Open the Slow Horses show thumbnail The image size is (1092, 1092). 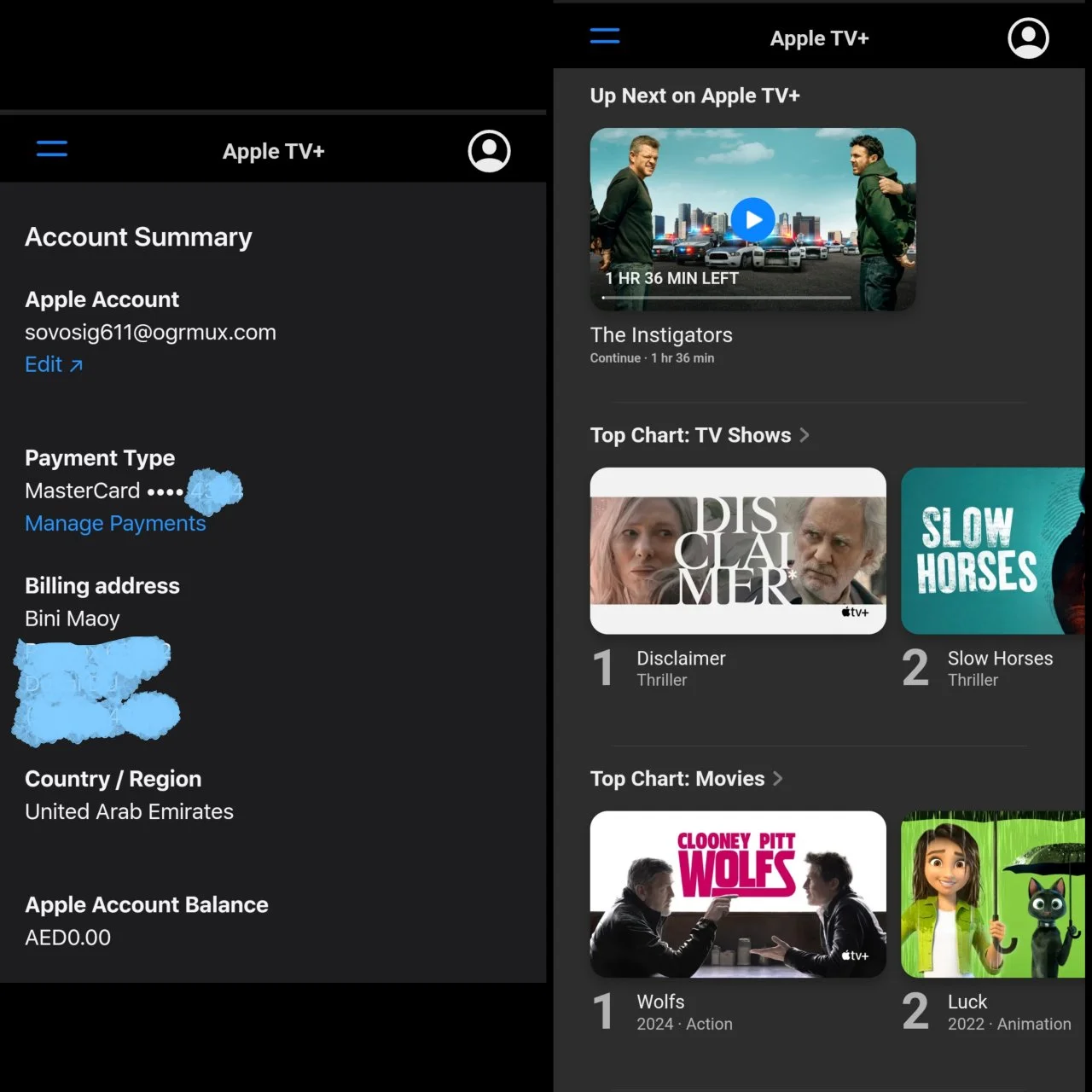click(x=993, y=550)
